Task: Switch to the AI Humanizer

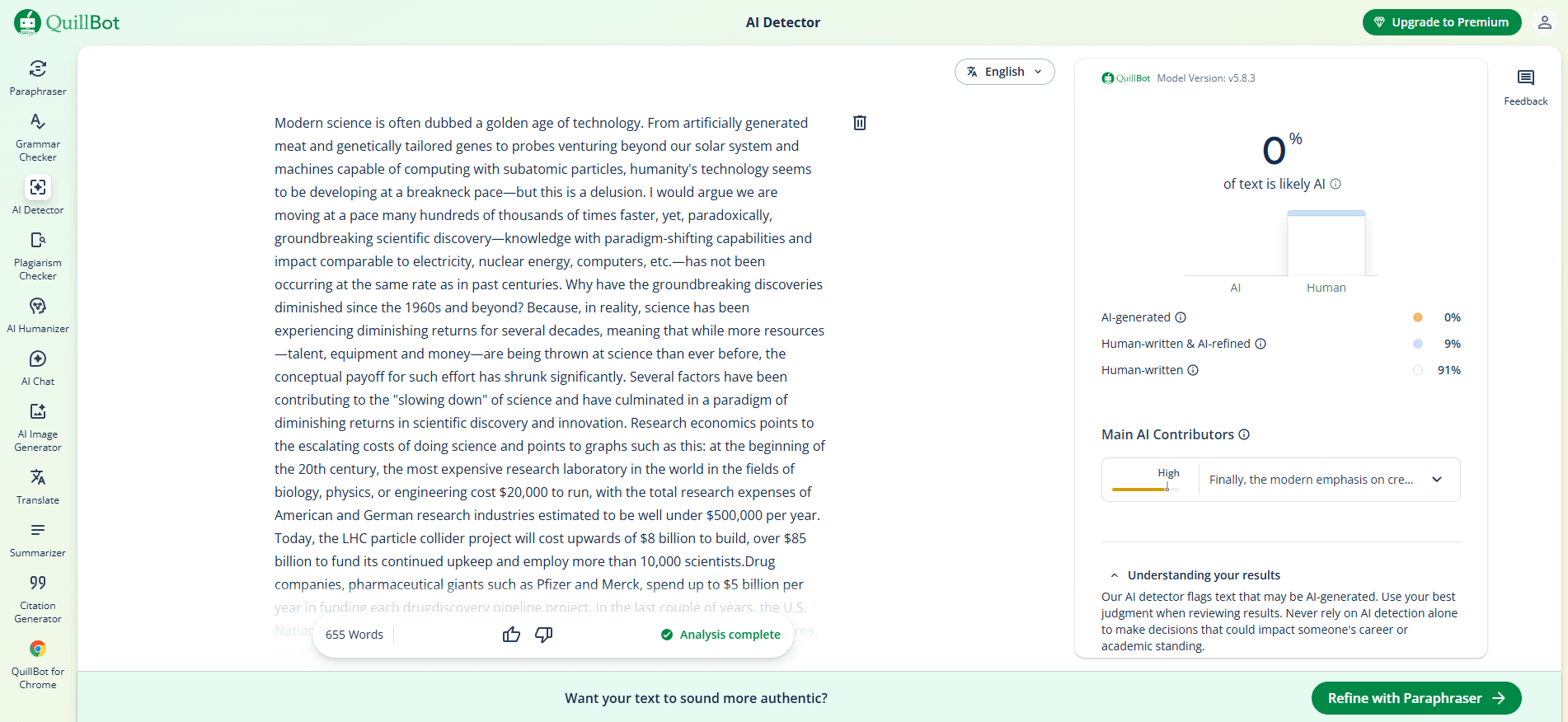Action: coord(37,313)
